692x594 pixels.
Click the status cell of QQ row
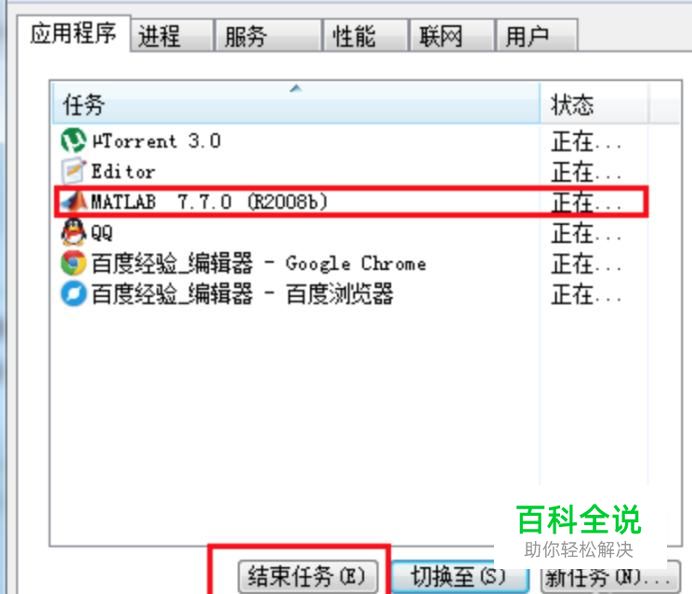(587, 233)
